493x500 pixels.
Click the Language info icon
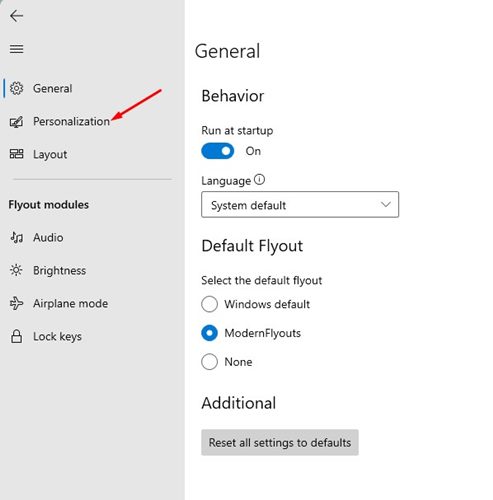(x=259, y=180)
